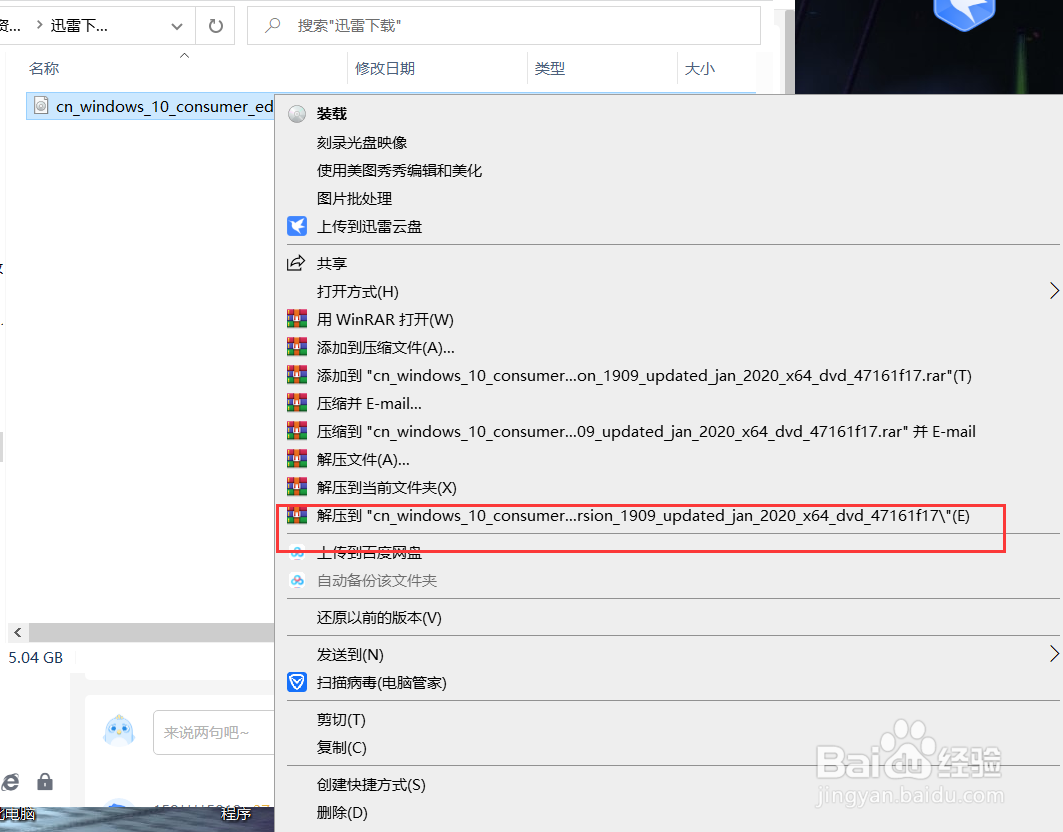The image size is (1063, 832).
Task: Click the shield icon beside 扫描病毒(电脑管家)
Action: [x=297, y=682]
